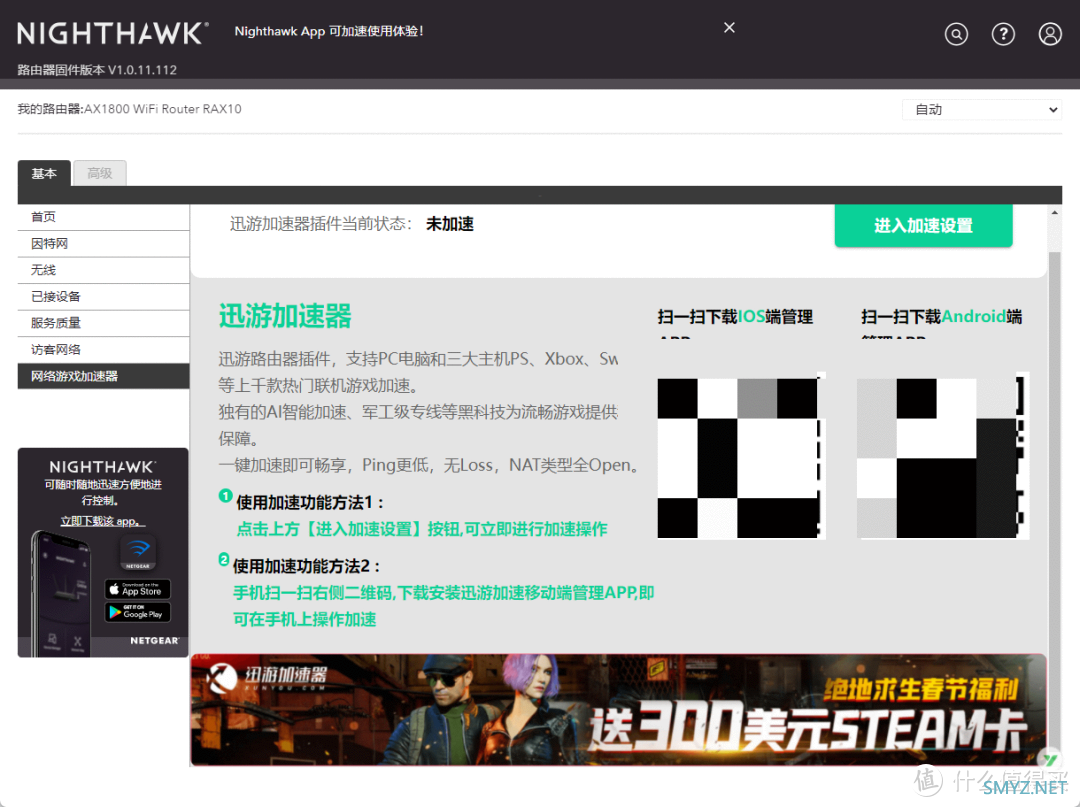Click the 立即下载该 app link

point(103,521)
